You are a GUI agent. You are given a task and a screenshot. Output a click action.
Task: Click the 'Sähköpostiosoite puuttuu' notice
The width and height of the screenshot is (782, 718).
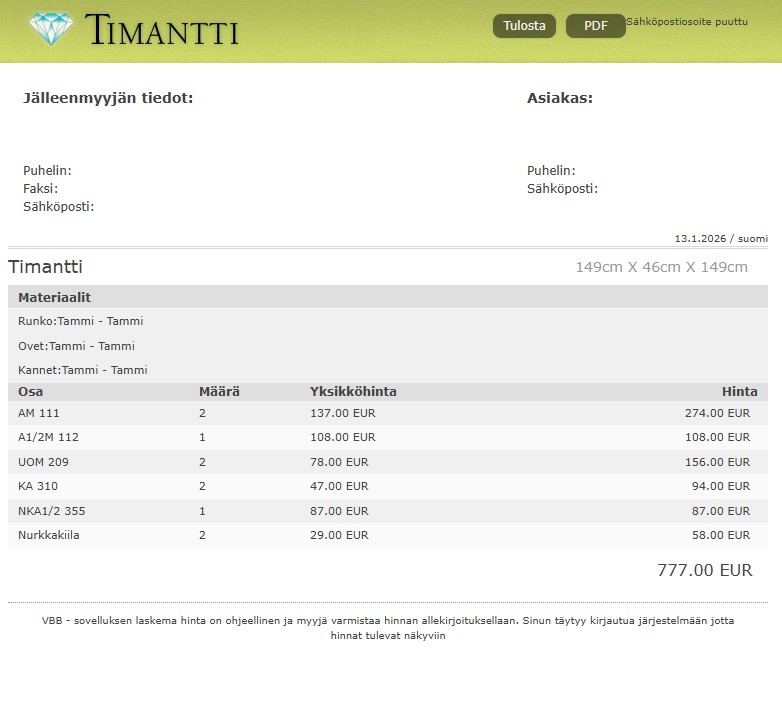(x=687, y=22)
